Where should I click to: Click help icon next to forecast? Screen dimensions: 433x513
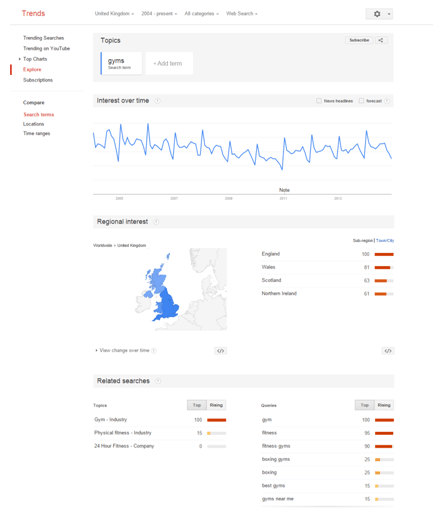point(387,101)
